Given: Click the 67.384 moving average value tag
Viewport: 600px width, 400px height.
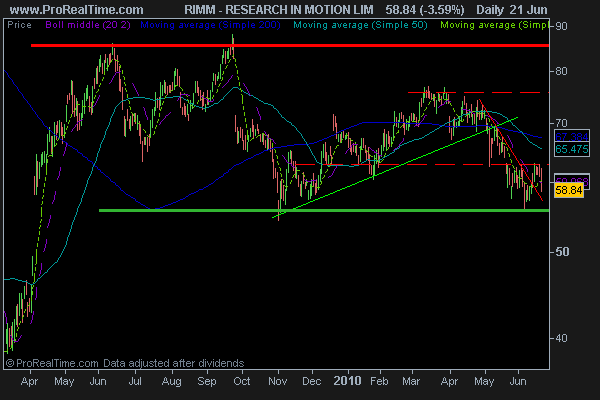Looking at the screenshot, I should (x=572, y=137).
